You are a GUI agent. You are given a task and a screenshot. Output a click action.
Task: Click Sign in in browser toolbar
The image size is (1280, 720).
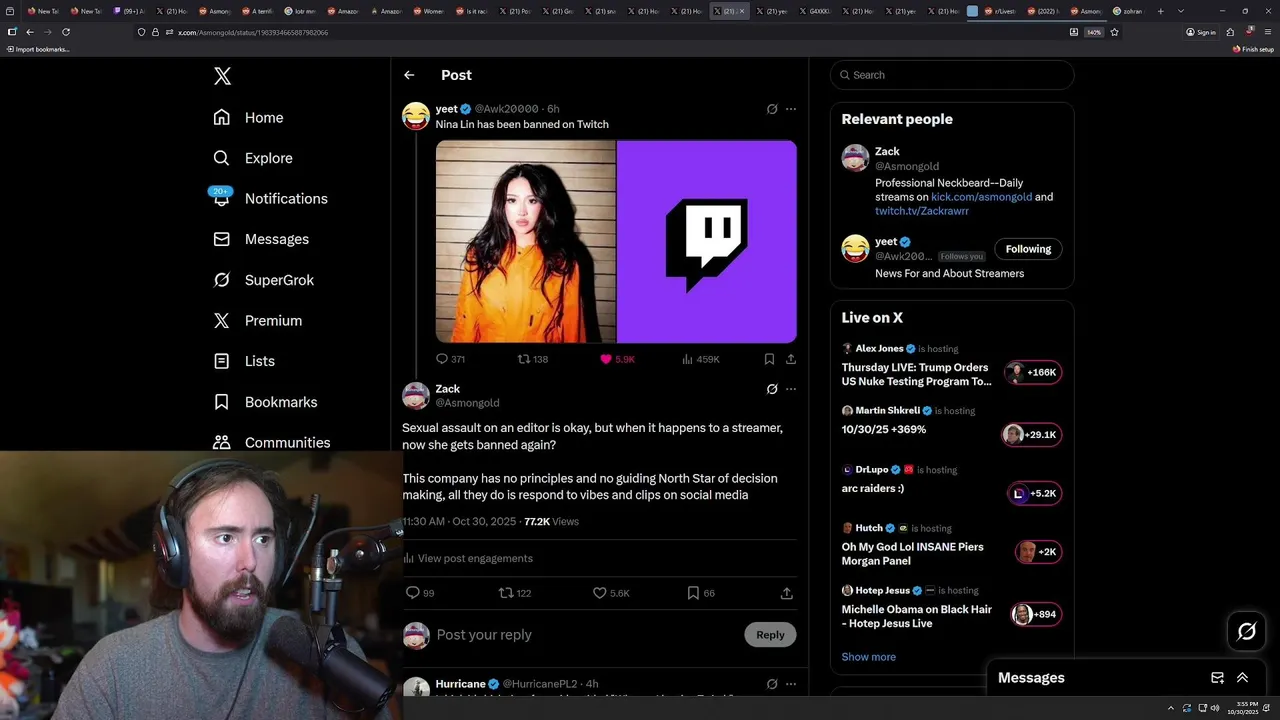coord(1200,32)
